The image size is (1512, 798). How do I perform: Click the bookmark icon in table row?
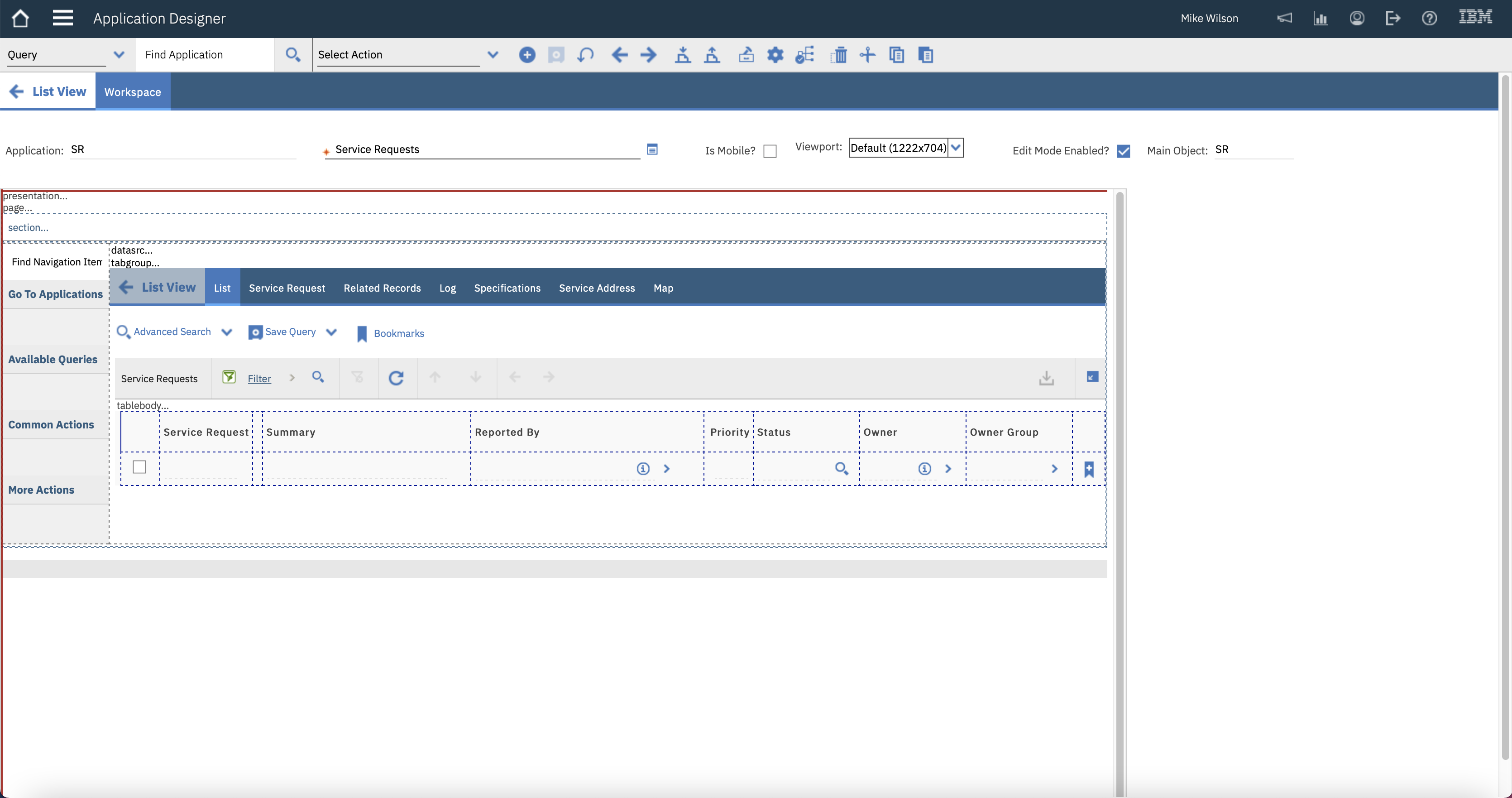(1089, 469)
